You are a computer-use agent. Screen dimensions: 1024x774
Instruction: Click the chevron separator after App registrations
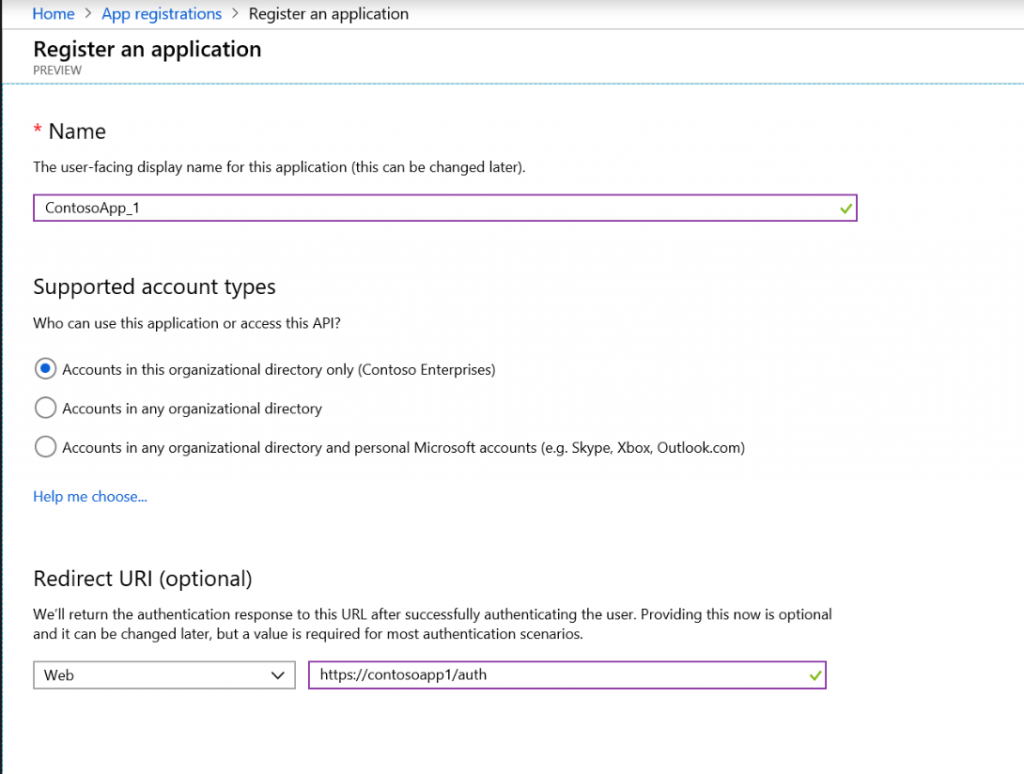235,14
